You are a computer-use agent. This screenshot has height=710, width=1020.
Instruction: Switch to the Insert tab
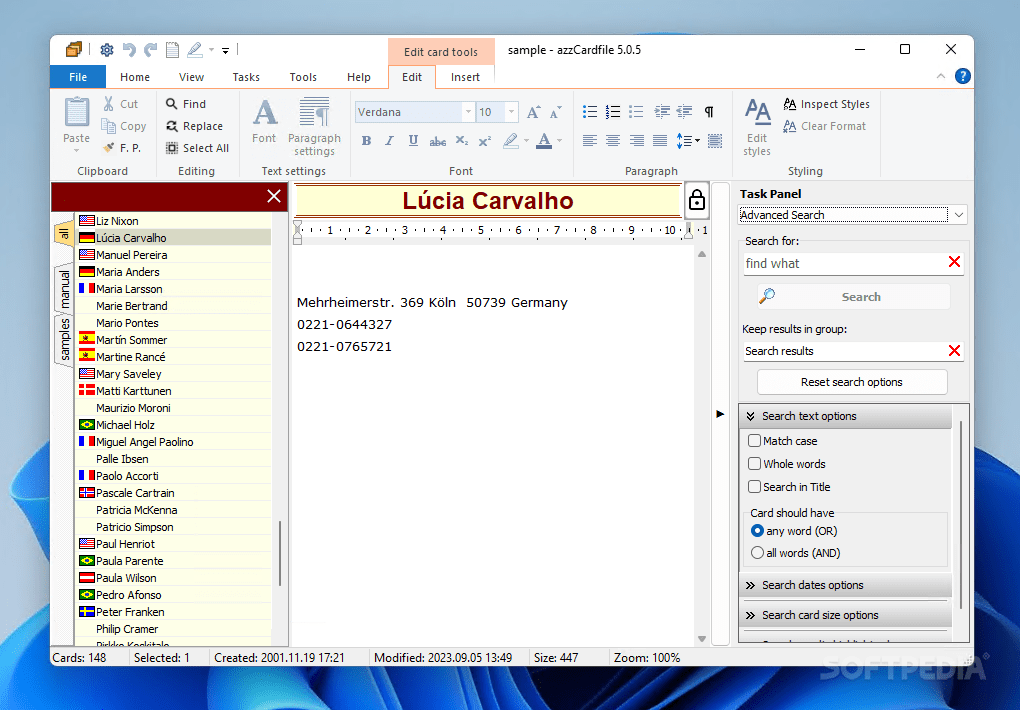[x=464, y=76]
